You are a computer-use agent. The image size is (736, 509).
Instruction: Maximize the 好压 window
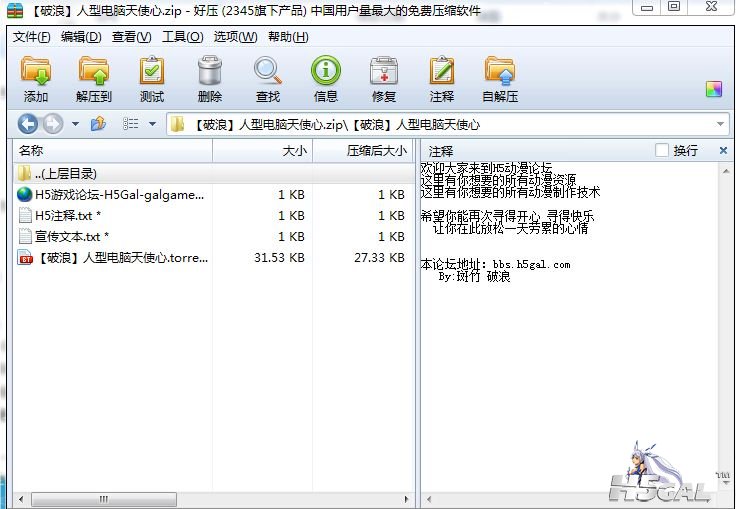(x=674, y=7)
